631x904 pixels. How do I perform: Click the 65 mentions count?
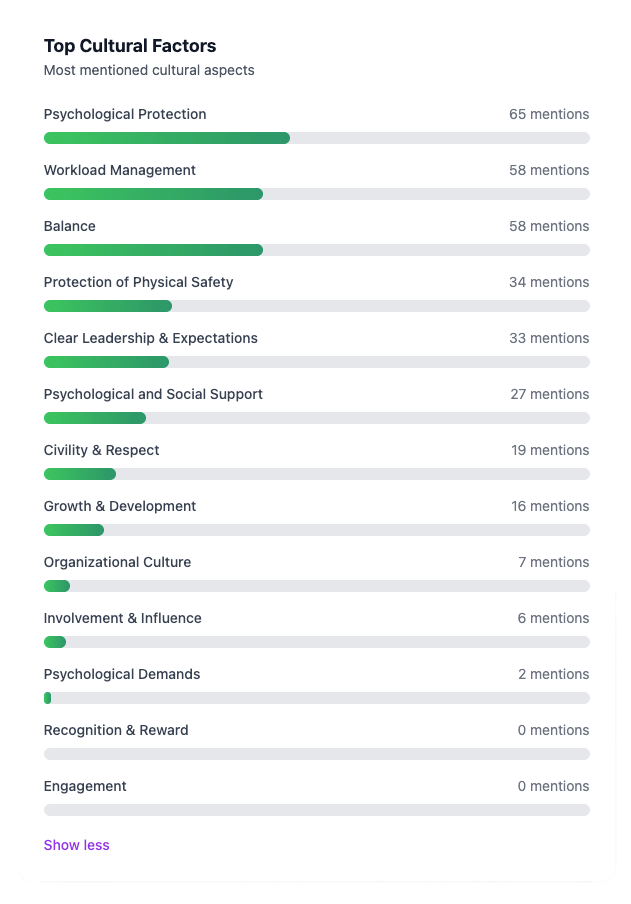(x=549, y=114)
